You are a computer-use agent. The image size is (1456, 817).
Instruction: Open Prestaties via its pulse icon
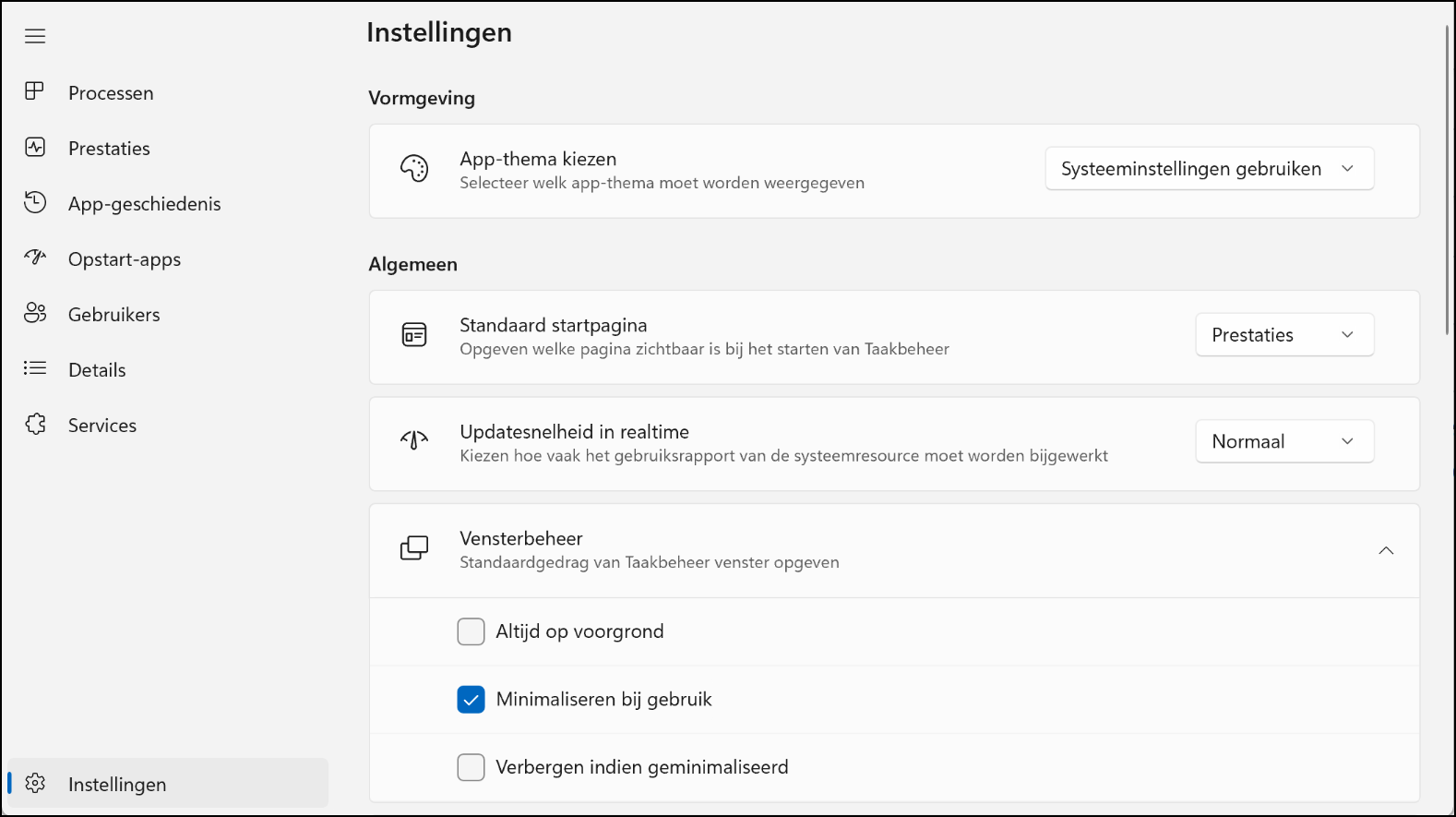(x=35, y=147)
